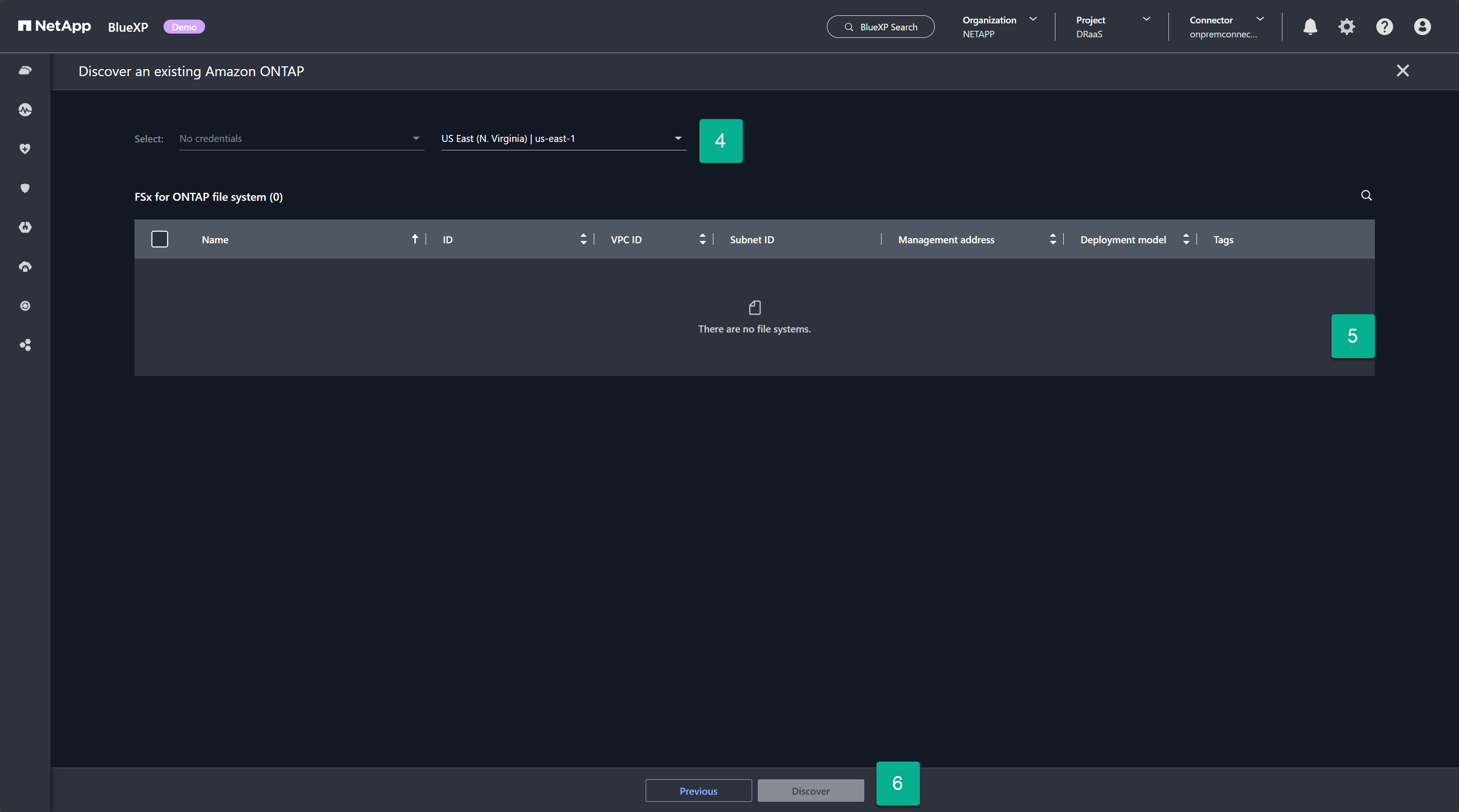Image resolution: width=1459 pixels, height=812 pixels.
Task: Click the circular sync arrows sidebar icon
Action: coord(25,306)
